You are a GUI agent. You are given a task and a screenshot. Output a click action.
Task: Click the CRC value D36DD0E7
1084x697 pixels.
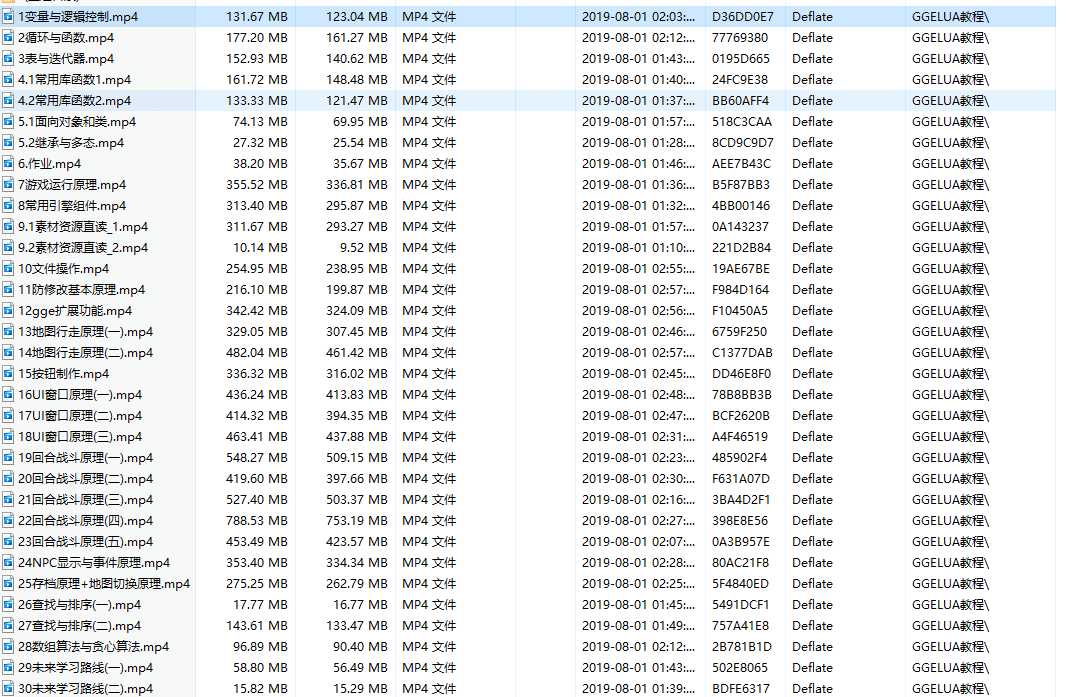[x=741, y=16]
